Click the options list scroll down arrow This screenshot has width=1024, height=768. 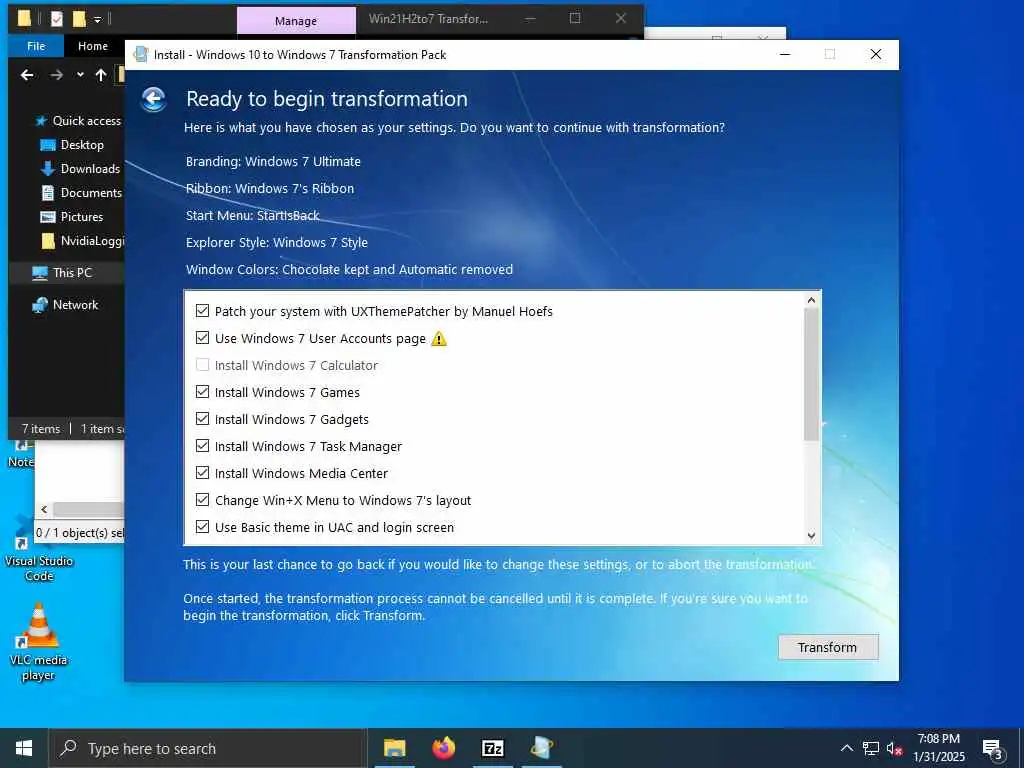(x=811, y=536)
